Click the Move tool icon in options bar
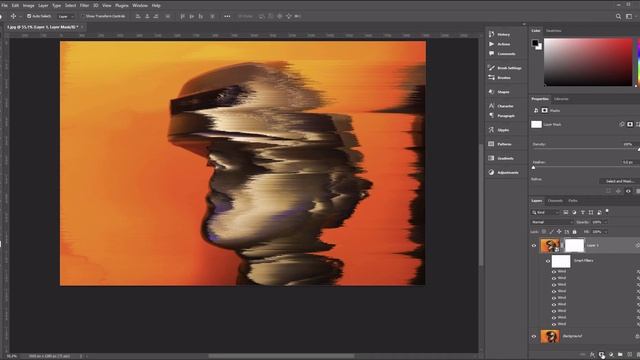The width and height of the screenshot is (640, 360). tap(13, 16)
